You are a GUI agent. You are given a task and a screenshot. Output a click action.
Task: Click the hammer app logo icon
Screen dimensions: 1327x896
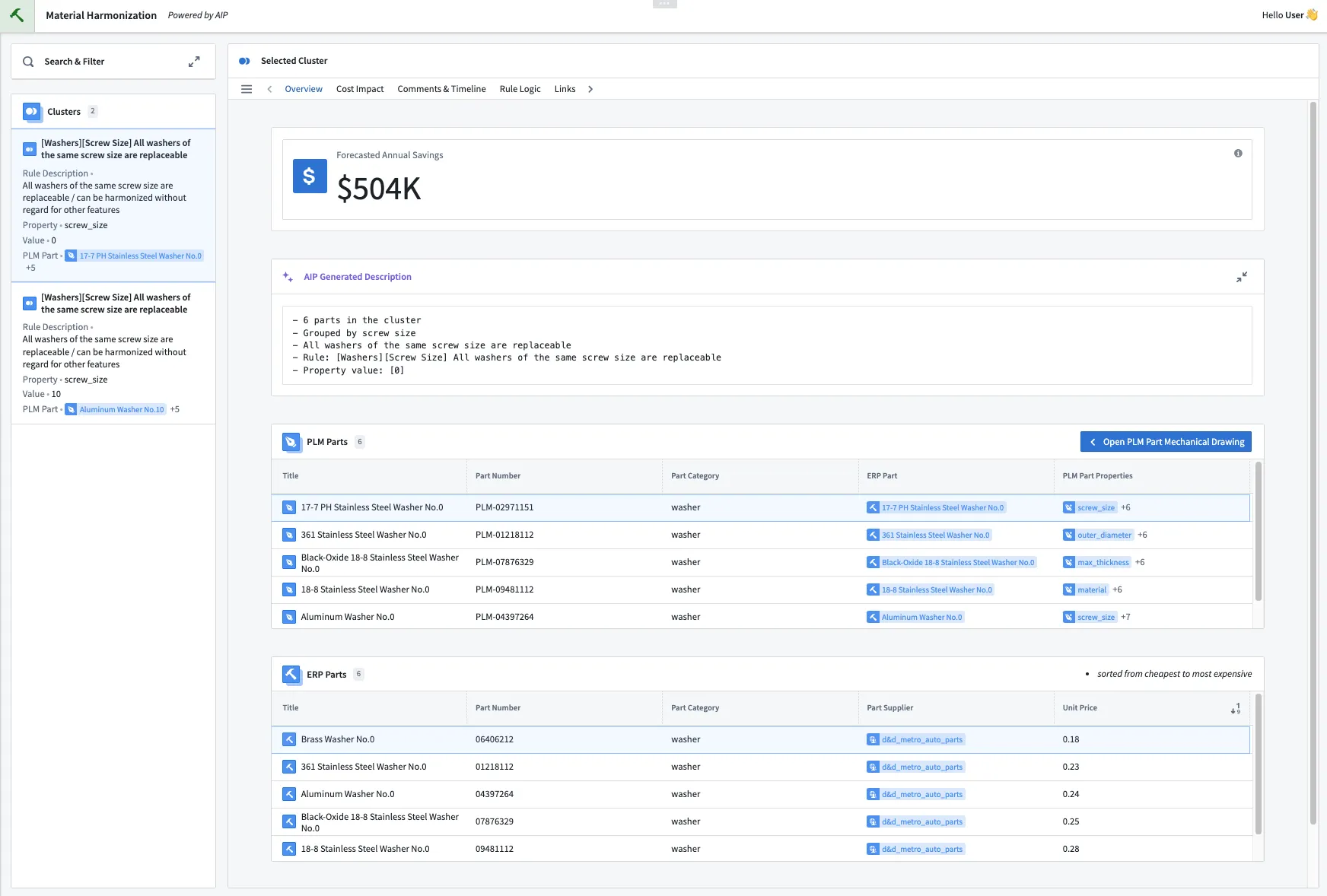point(17,15)
